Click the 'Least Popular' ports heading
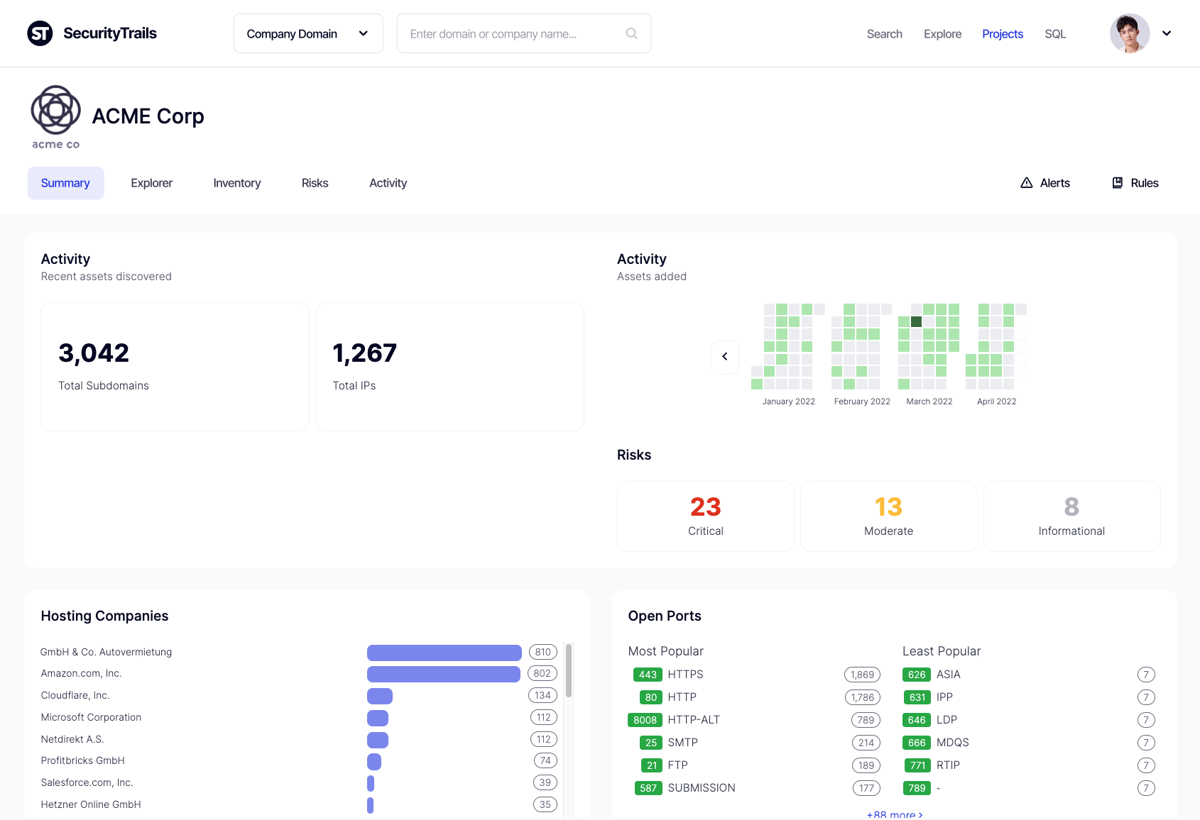1200x820 pixels. 942,651
